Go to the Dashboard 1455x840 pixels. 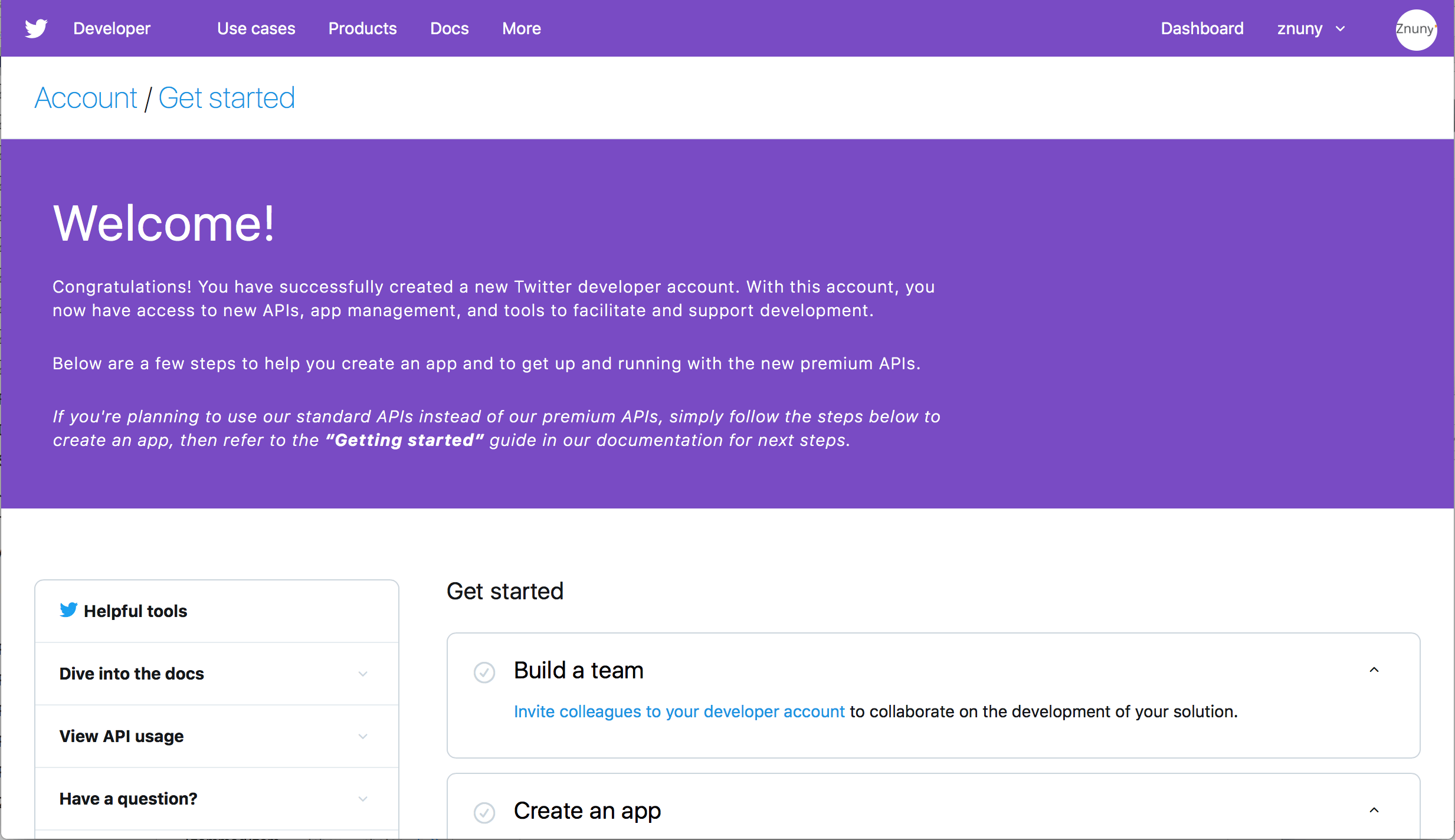(1202, 28)
